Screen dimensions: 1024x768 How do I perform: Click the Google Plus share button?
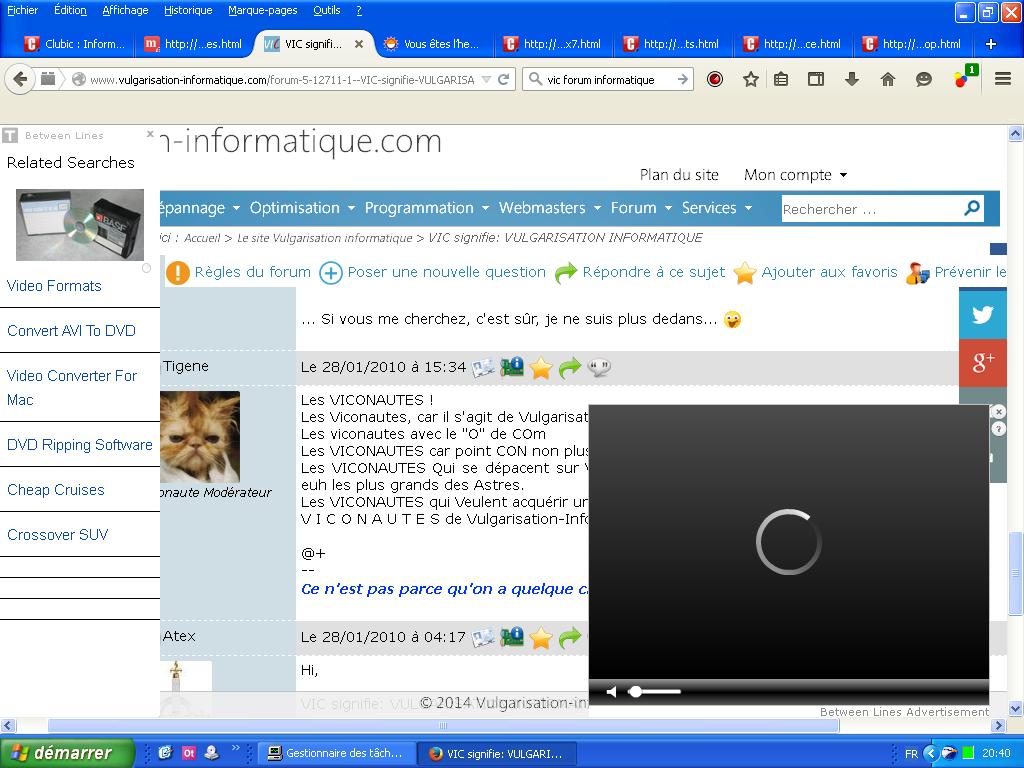[x=982, y=362]
